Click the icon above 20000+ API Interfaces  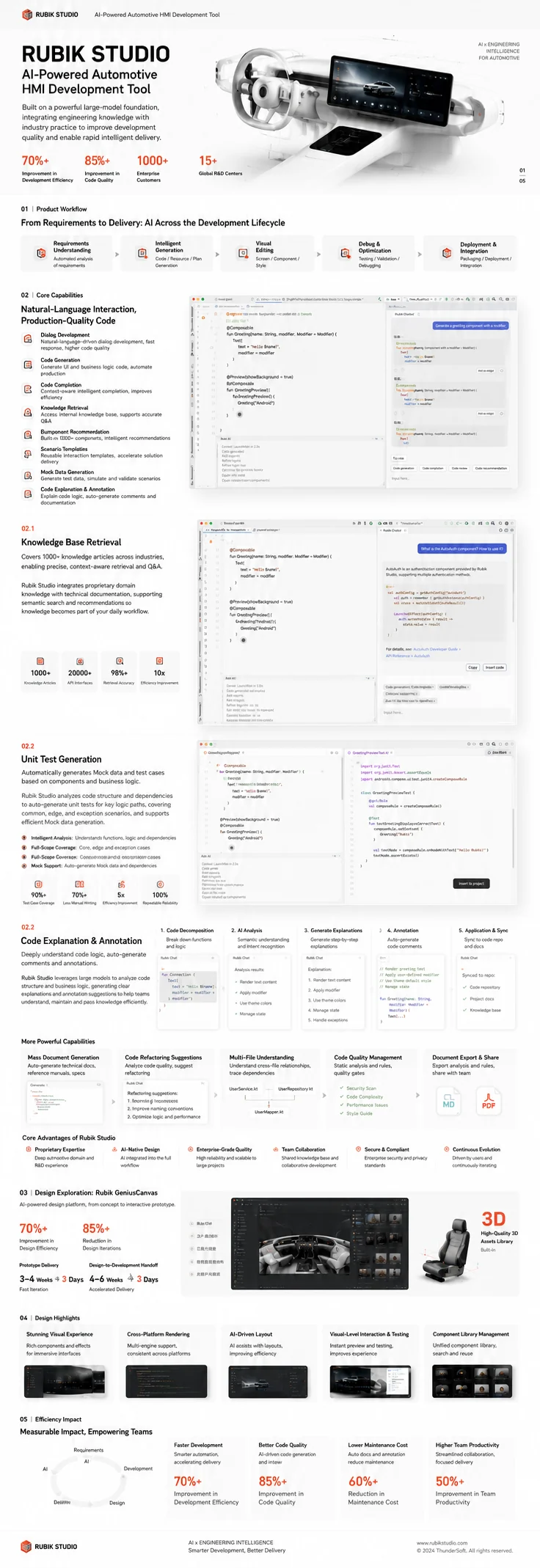click(80, 661)
